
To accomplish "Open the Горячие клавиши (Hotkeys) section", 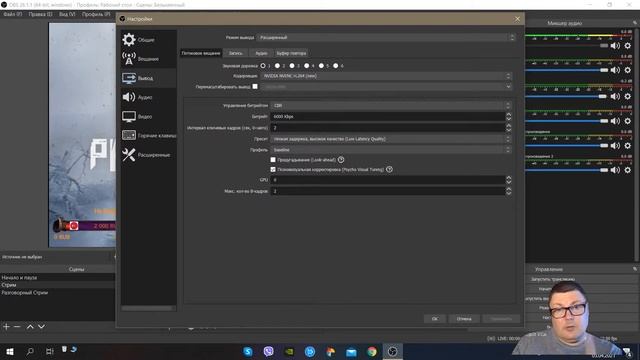I will point(149,136).
